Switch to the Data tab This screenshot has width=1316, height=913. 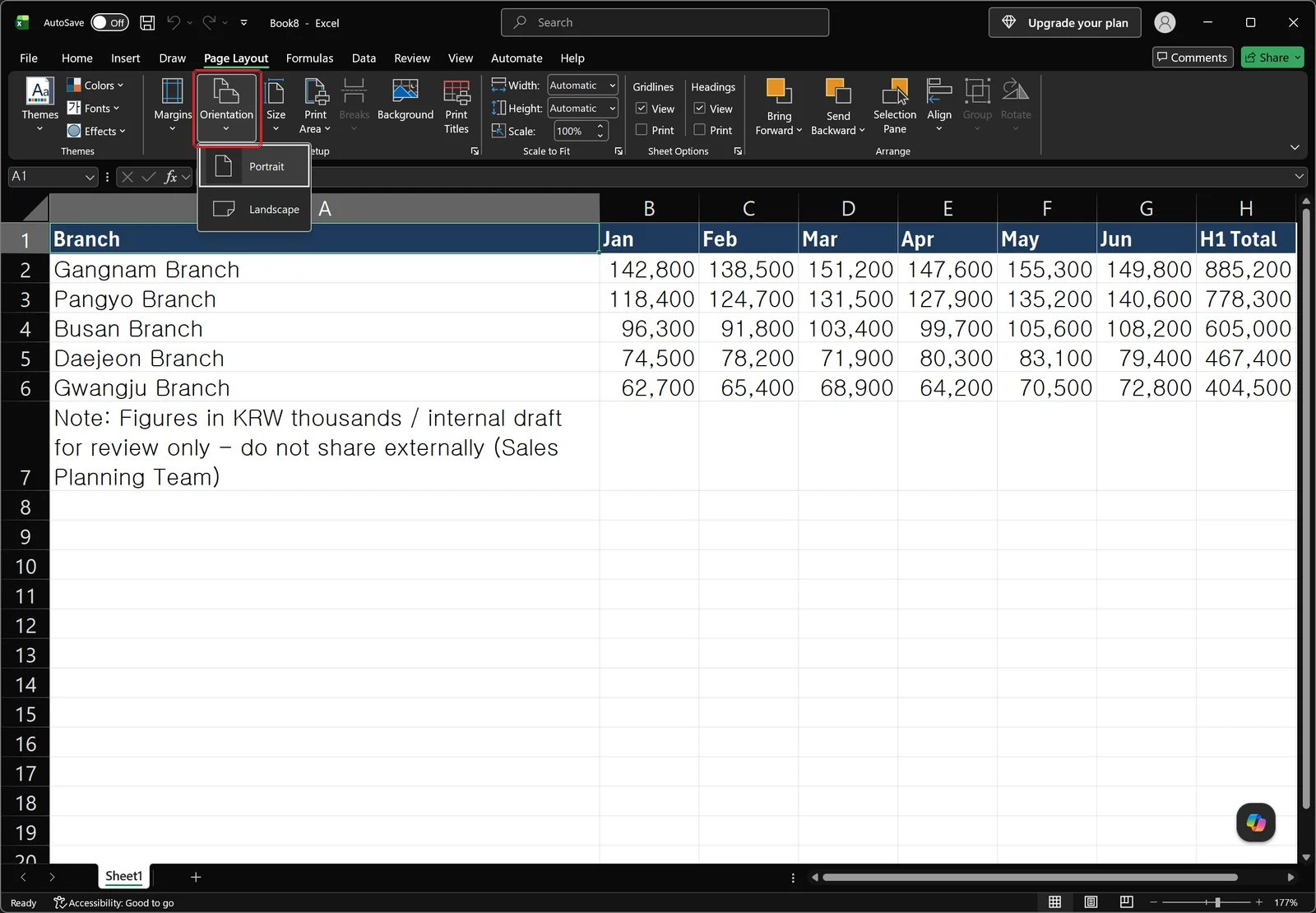(x=364, y=58)
